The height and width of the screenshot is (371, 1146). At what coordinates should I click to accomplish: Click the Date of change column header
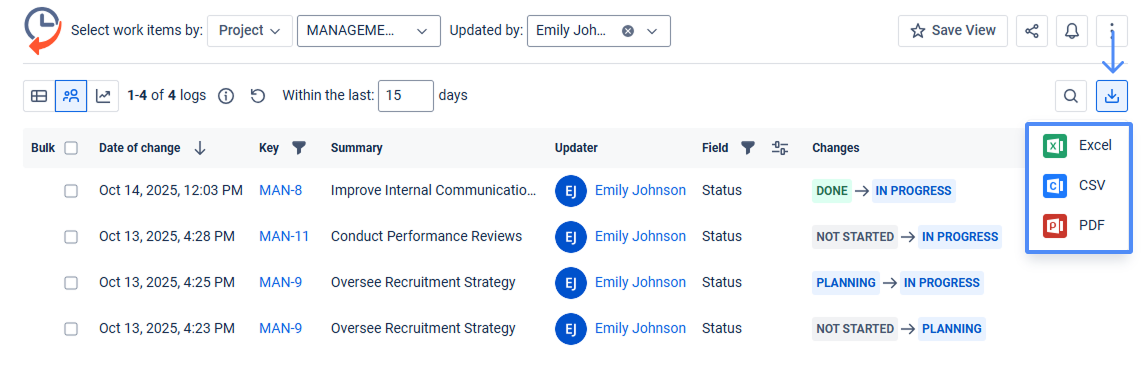coord(140,148)
